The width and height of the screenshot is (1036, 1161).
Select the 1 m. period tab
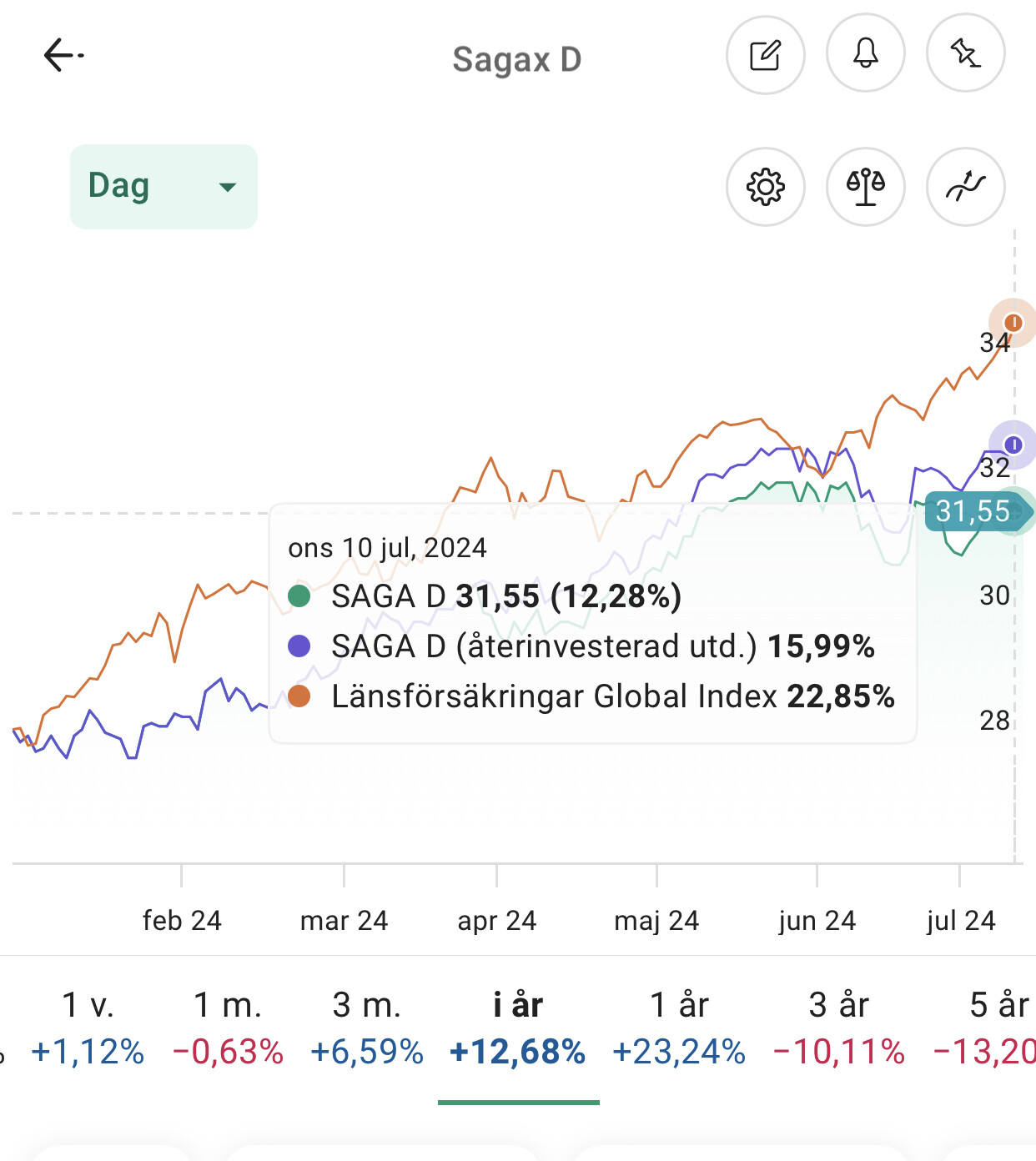point(228,1028)
